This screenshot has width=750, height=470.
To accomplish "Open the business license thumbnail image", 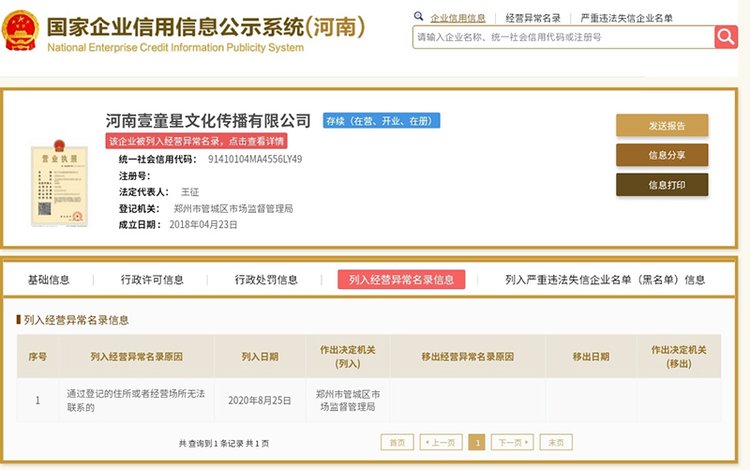I will click(x=59, y=183).
